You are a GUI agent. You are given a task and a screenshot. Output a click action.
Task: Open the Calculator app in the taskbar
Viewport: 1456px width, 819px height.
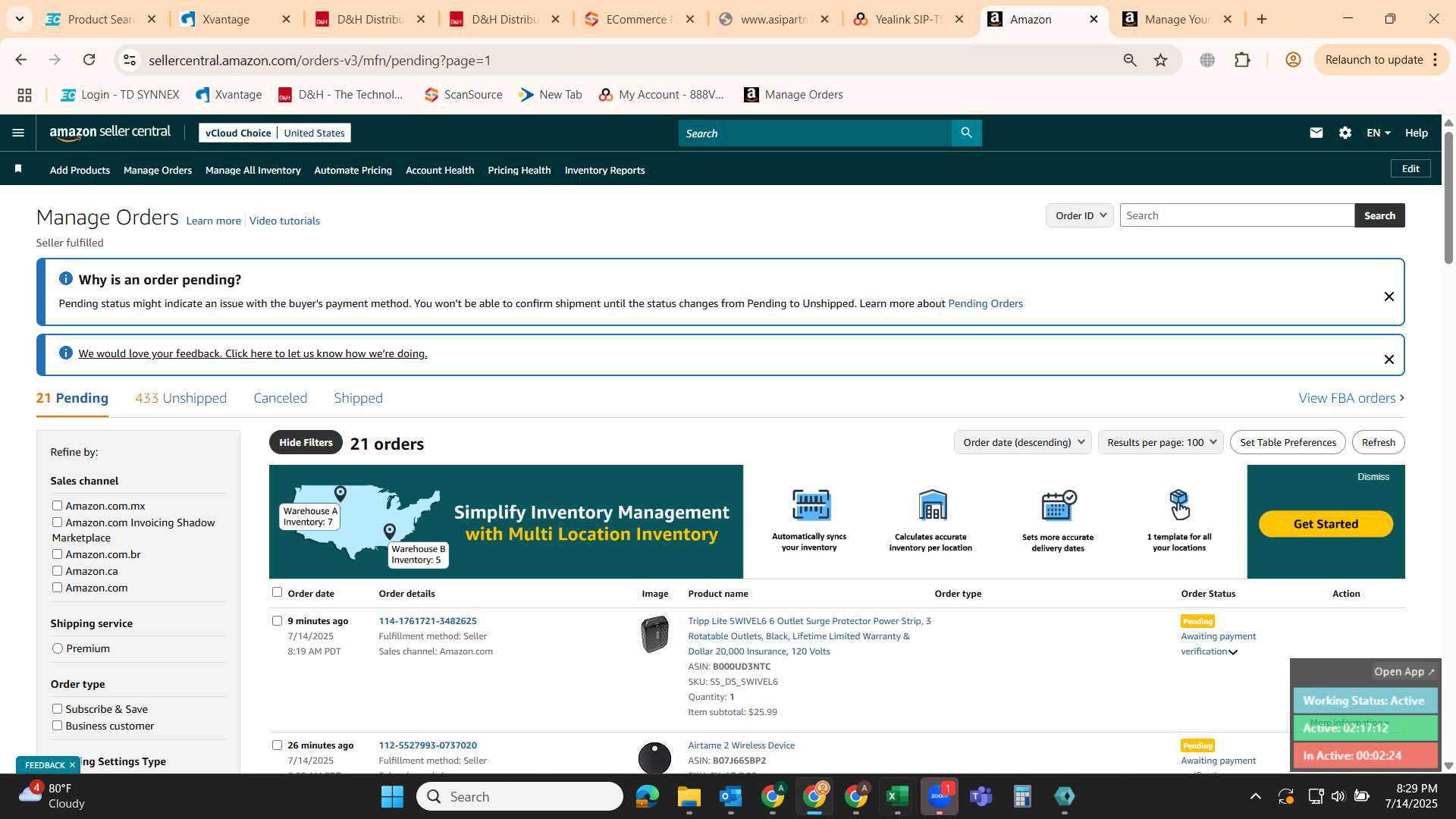coord(1022,796)
